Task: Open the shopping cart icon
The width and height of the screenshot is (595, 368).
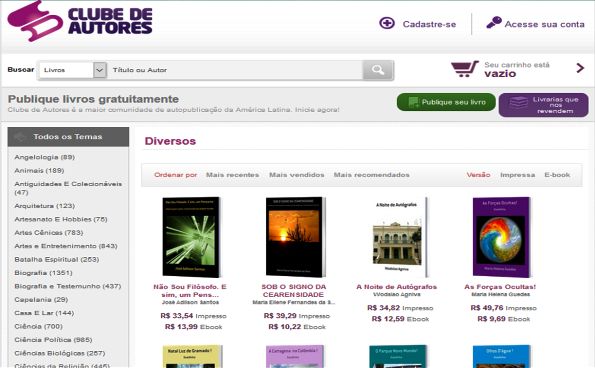Action: (x=464, y=69)
